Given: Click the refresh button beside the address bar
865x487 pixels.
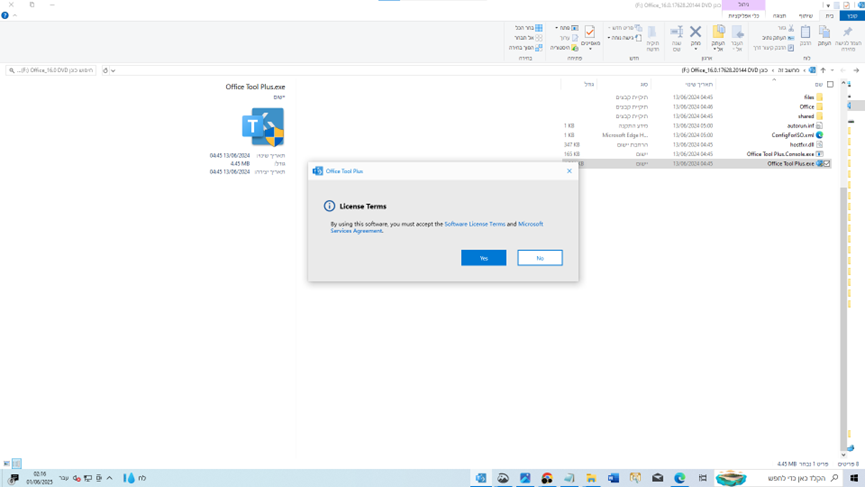Looking at the screenshot, I should coord(105,70).
